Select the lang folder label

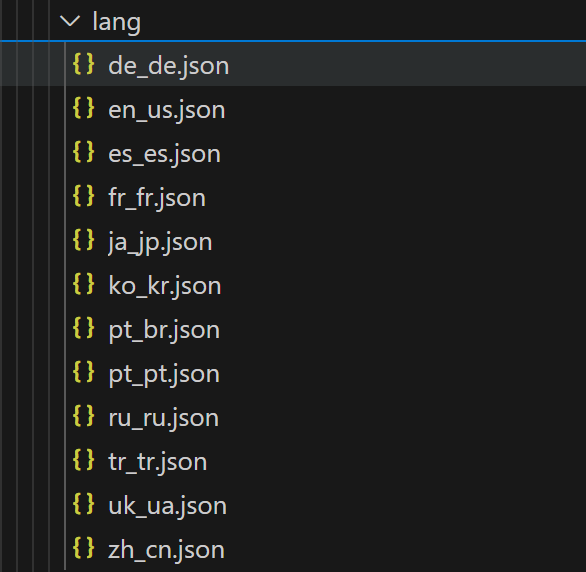pyautogui.click(x=117, y=22)
